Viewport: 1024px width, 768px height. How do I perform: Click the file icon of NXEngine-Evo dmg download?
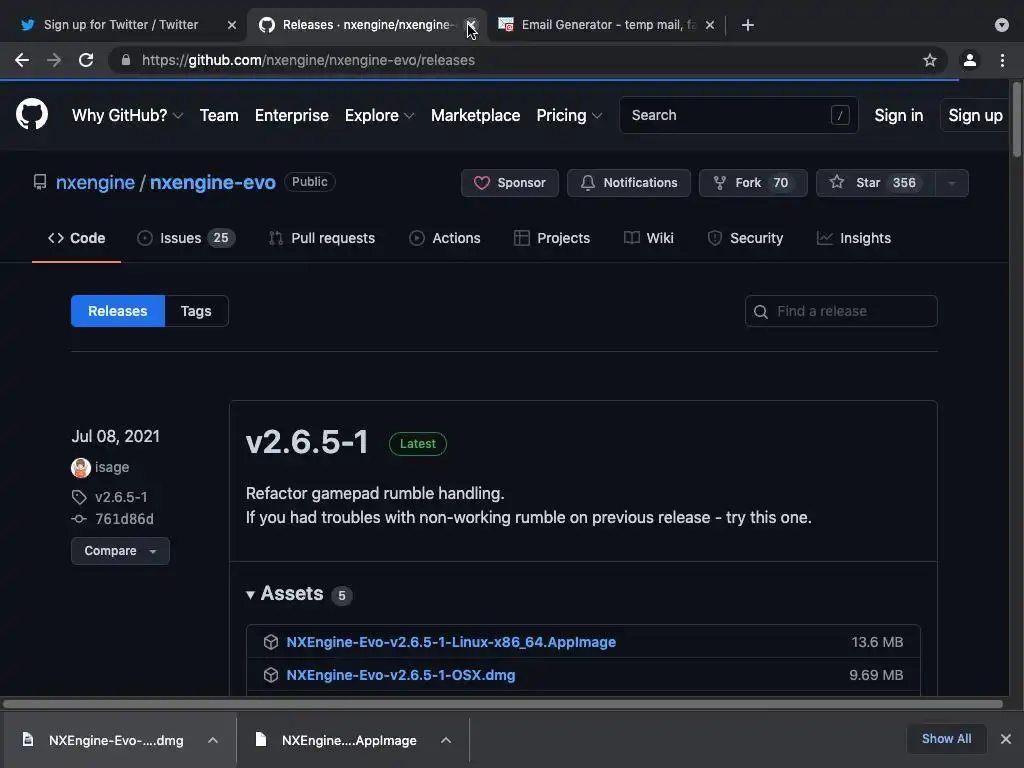click(x=27, y=739)
